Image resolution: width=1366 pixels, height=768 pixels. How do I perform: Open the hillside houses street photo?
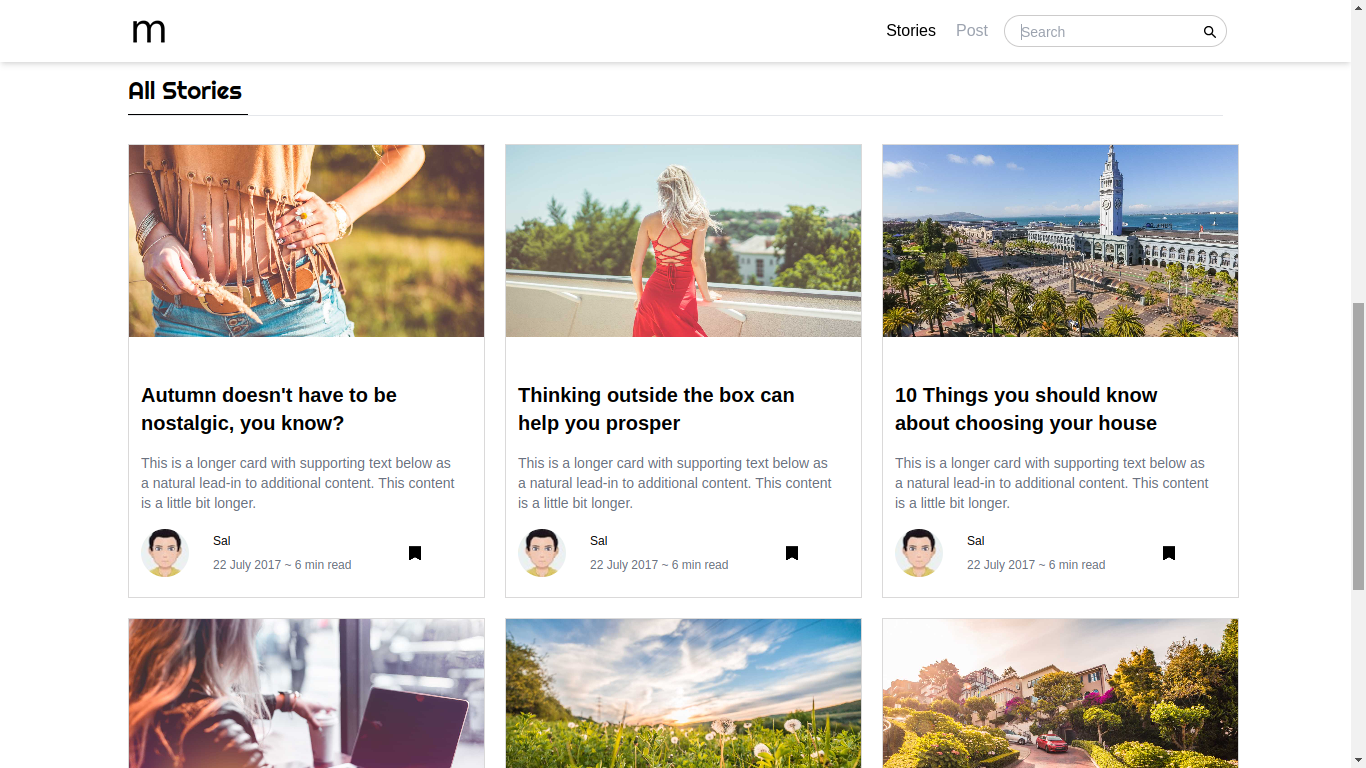(x=1060, y=693)
